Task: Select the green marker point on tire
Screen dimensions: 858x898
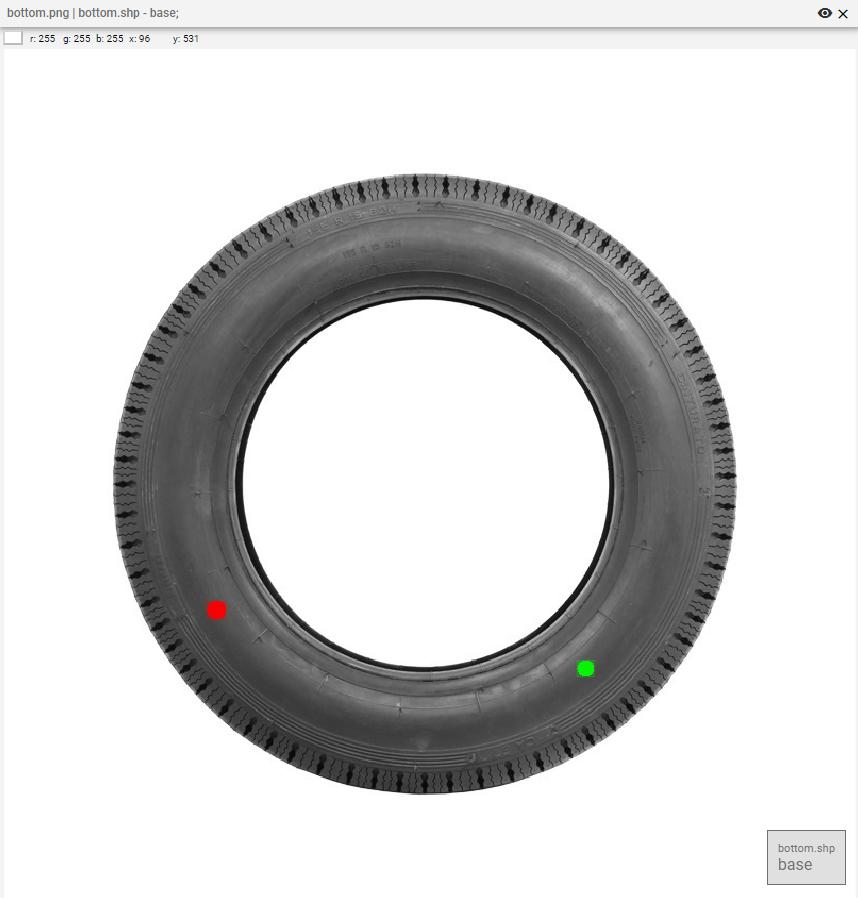Action: tap(586, 668)
